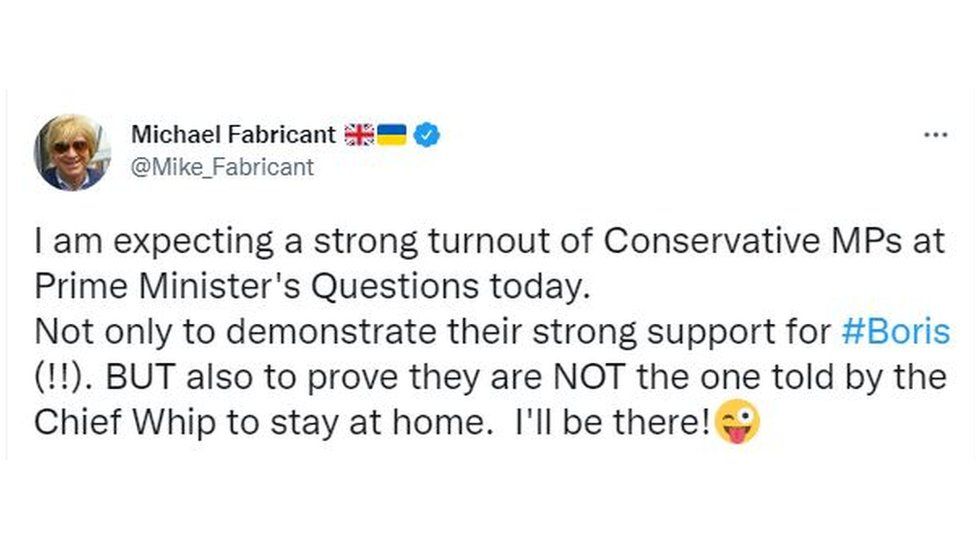Click the @Mike_Fabricant handle

(222, 167)
